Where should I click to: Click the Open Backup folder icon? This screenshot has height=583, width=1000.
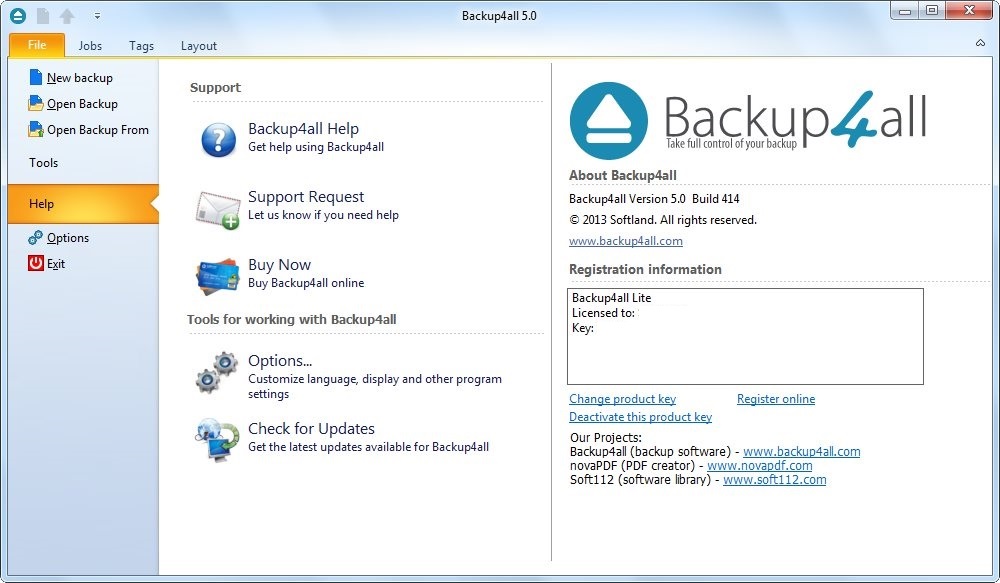[36, 103]
